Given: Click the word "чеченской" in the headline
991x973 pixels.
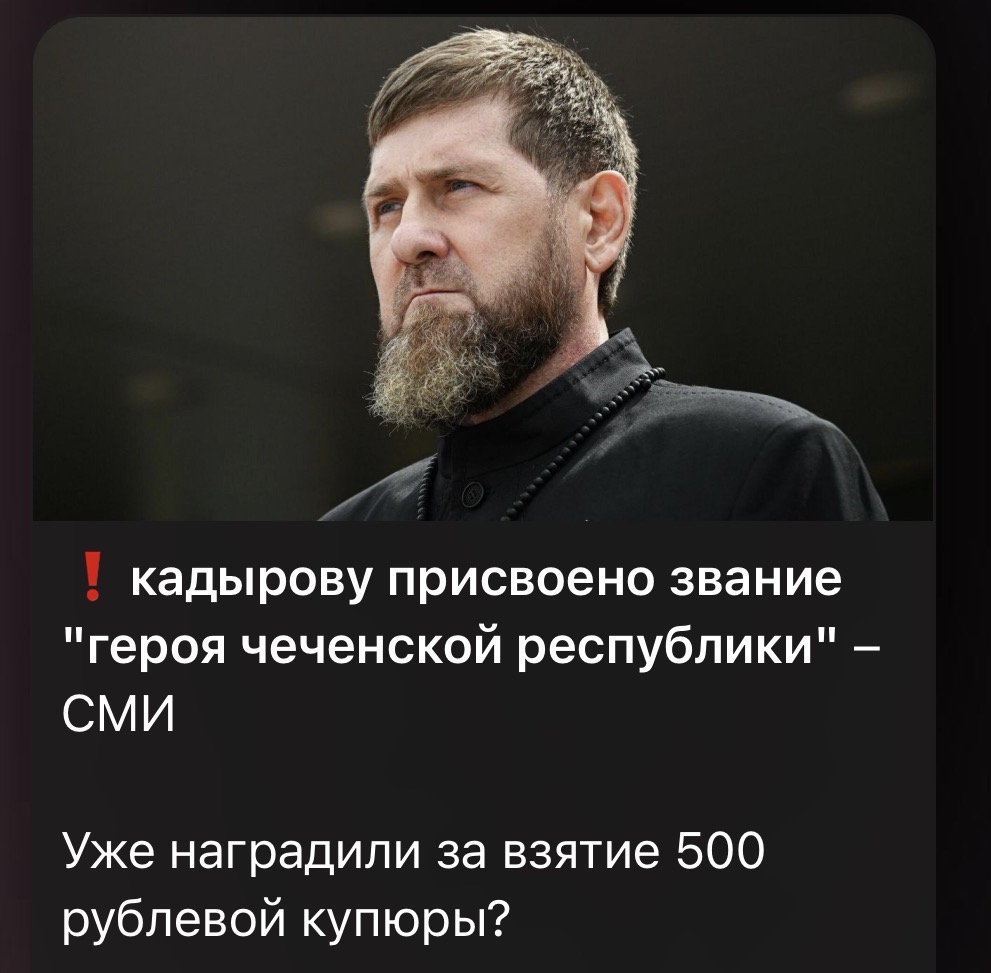Looking at the screenshot, I should (x=375, y=647).
